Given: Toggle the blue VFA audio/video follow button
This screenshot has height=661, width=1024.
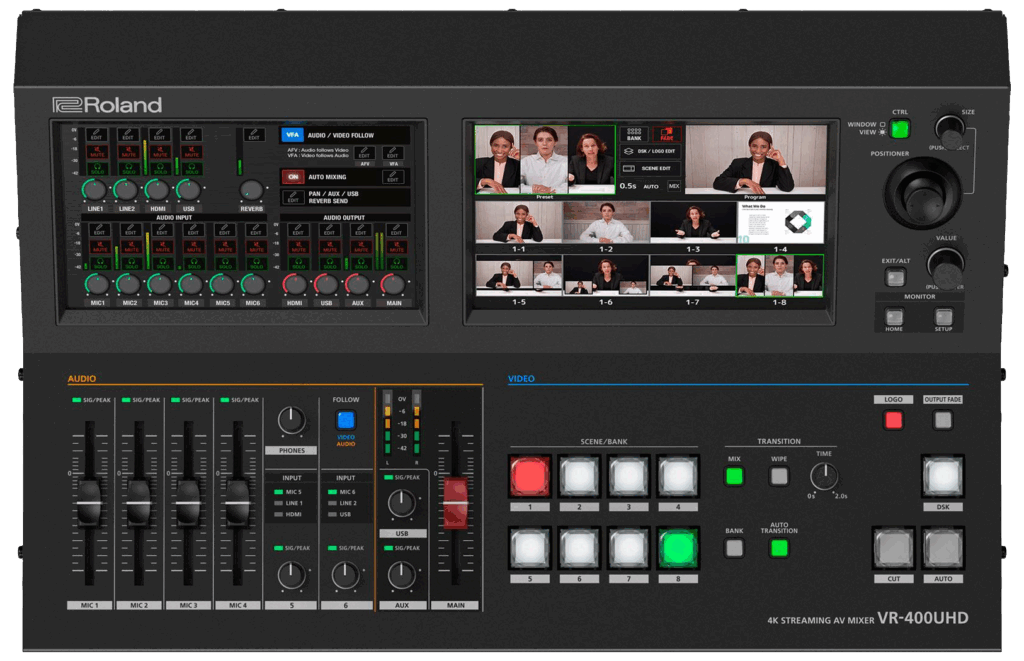Looking at the screenshot, I should click(x=293, y=134).
